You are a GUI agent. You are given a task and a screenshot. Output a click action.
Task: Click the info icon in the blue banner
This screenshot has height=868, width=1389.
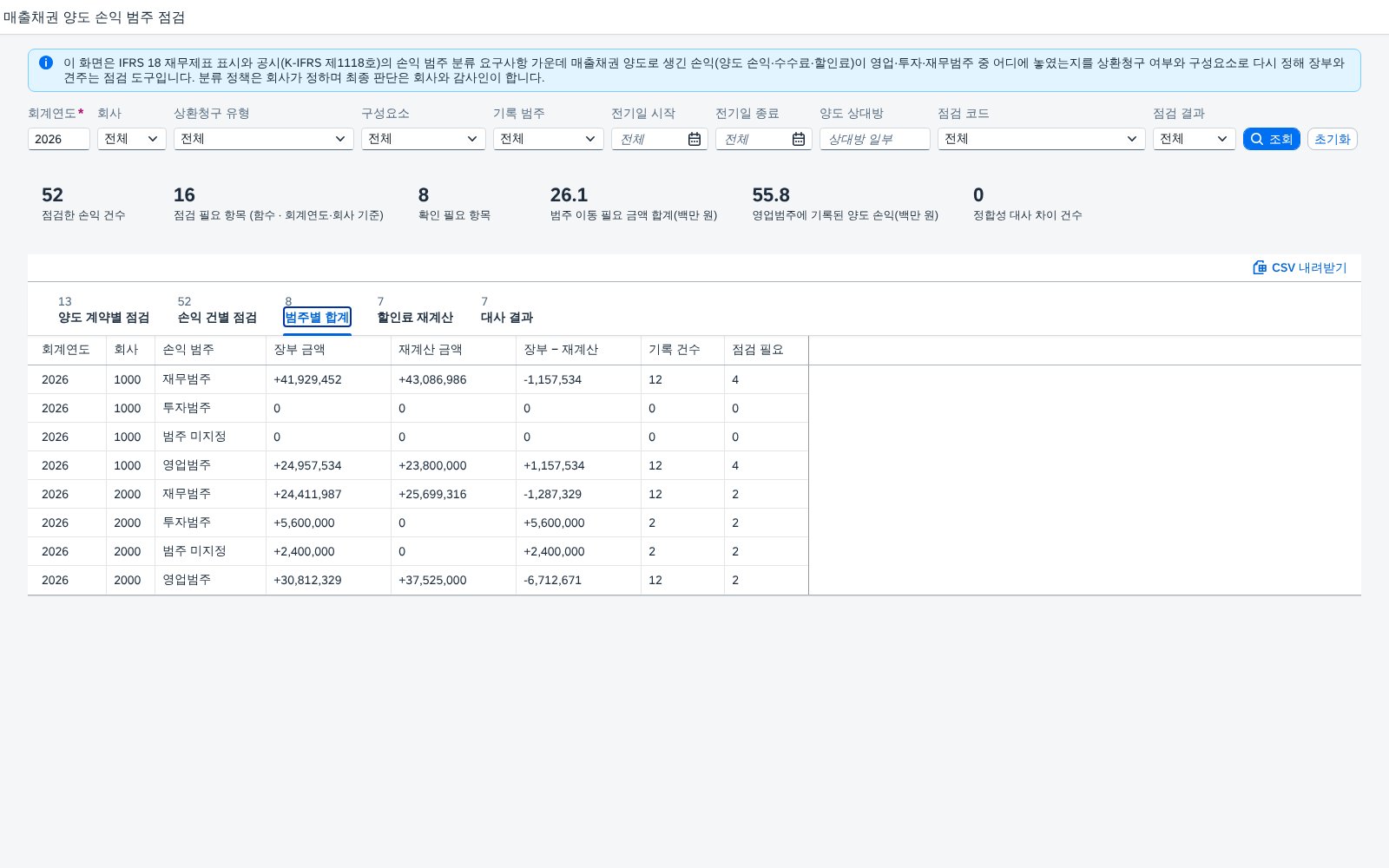click(x=46, y=62)
